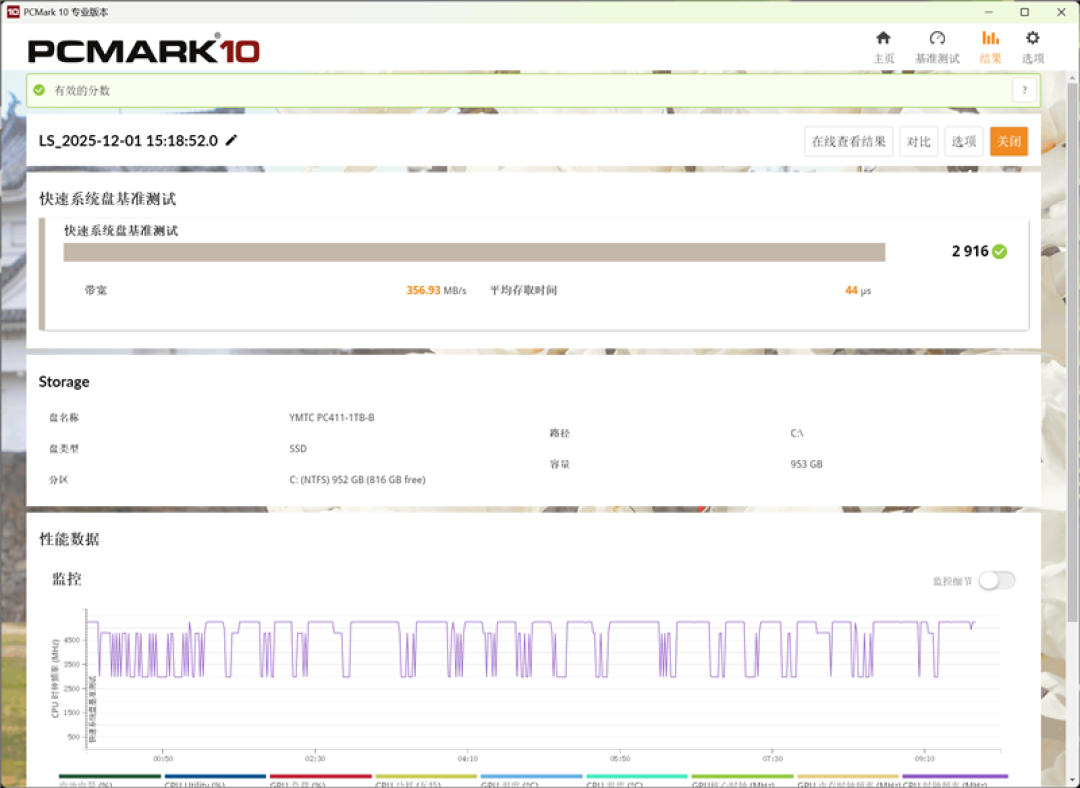Screen dimensions: 1080x788
Task: Click the green valid score check icon
Action: coord(39,90)
